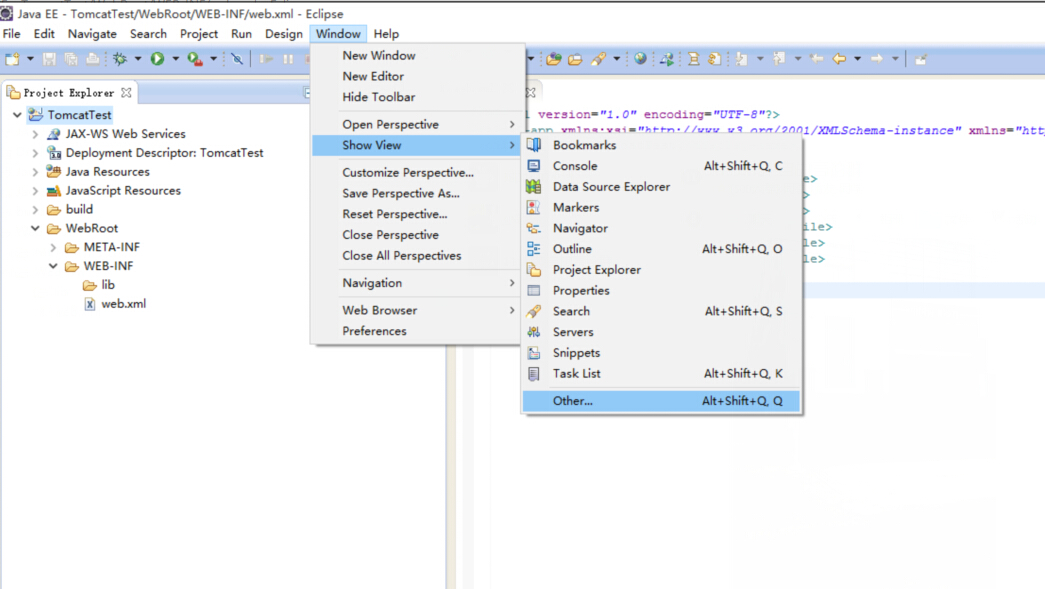Open dropdown arrow beside the New icon
This screenshot has height=589, width=1045.
pos(30,59)
